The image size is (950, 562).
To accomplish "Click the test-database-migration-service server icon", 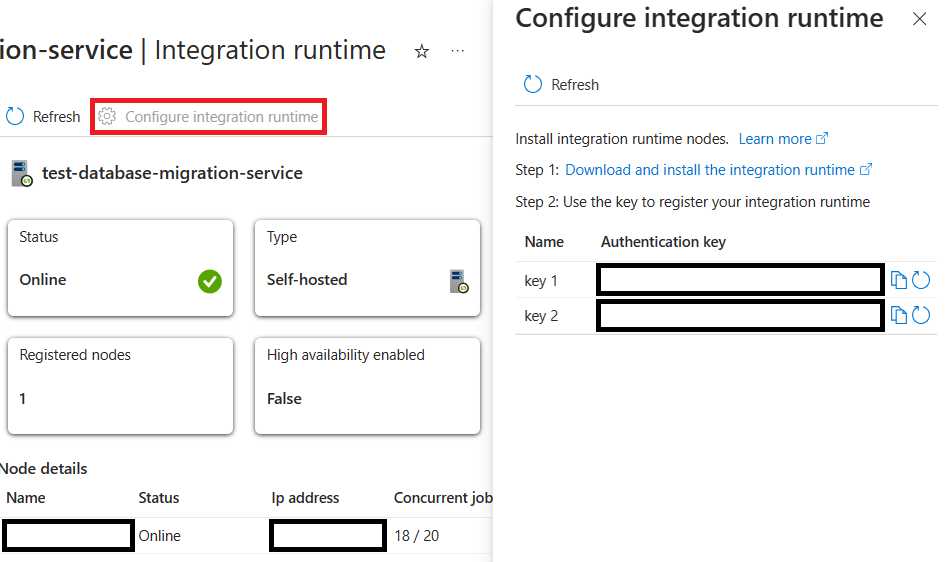I will pyautogui.click(x=22, y=174).
